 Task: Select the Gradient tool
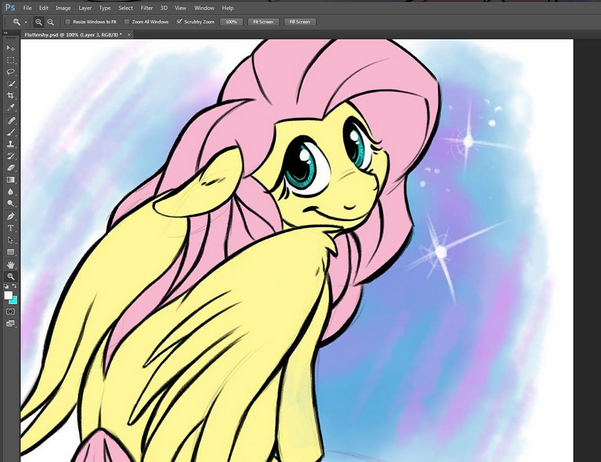pos(10,180)
